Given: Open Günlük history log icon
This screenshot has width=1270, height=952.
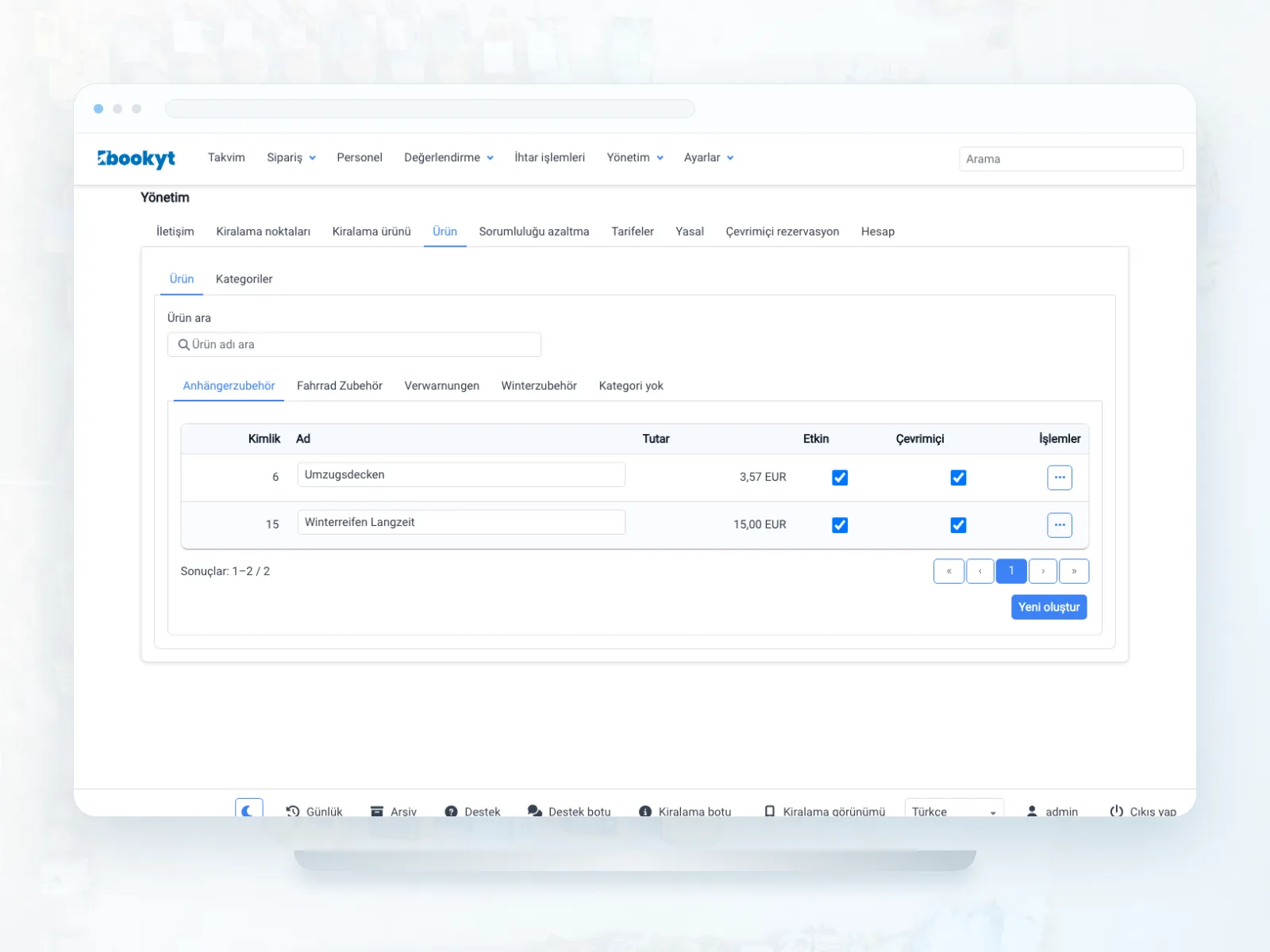Looking at the screenshot, I should pos(293,812).
